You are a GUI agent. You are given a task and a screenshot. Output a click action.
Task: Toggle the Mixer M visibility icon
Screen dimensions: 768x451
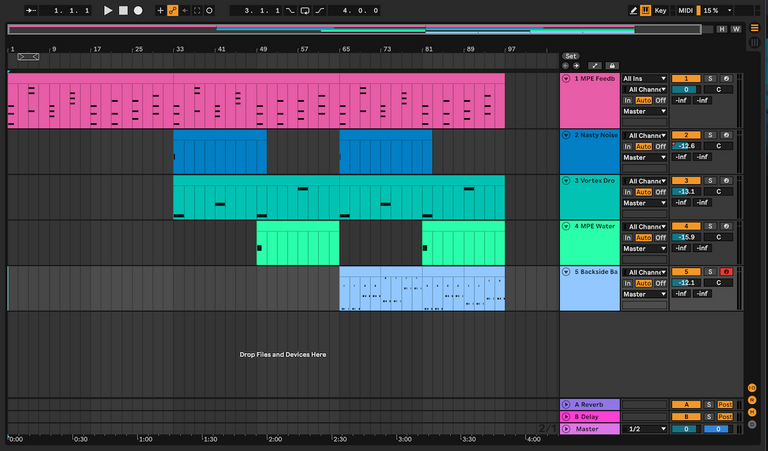tap(752, 412)
